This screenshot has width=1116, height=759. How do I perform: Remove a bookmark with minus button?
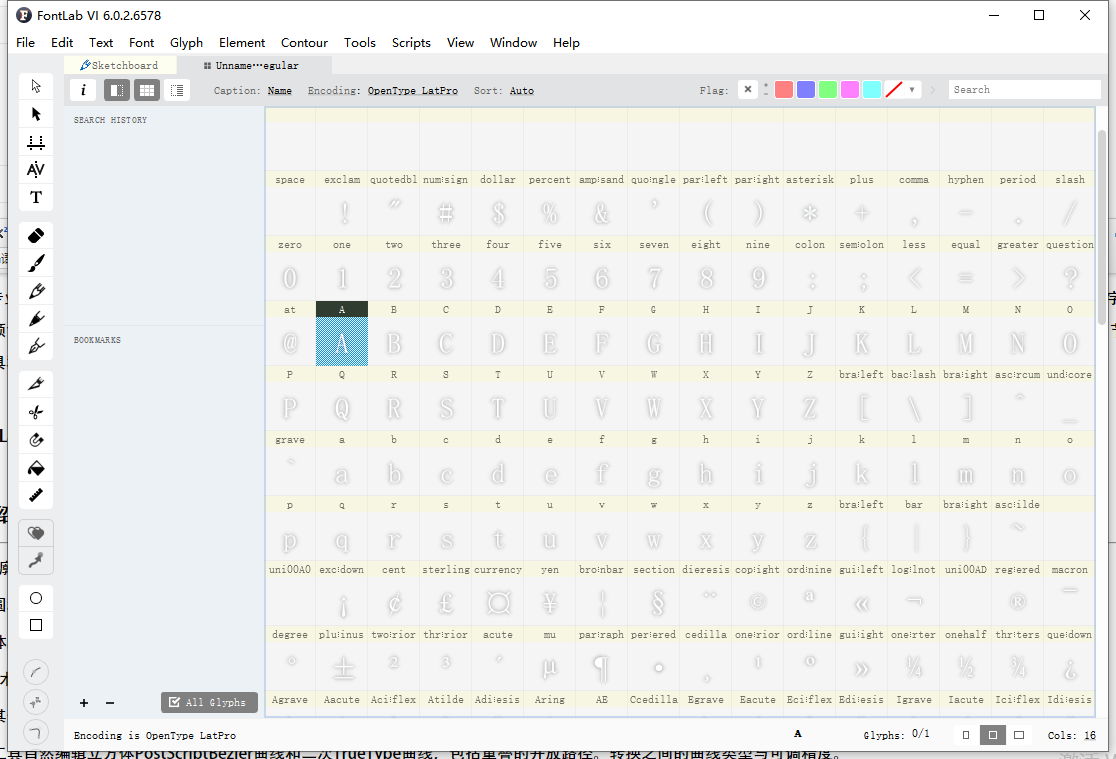point(110,703)
